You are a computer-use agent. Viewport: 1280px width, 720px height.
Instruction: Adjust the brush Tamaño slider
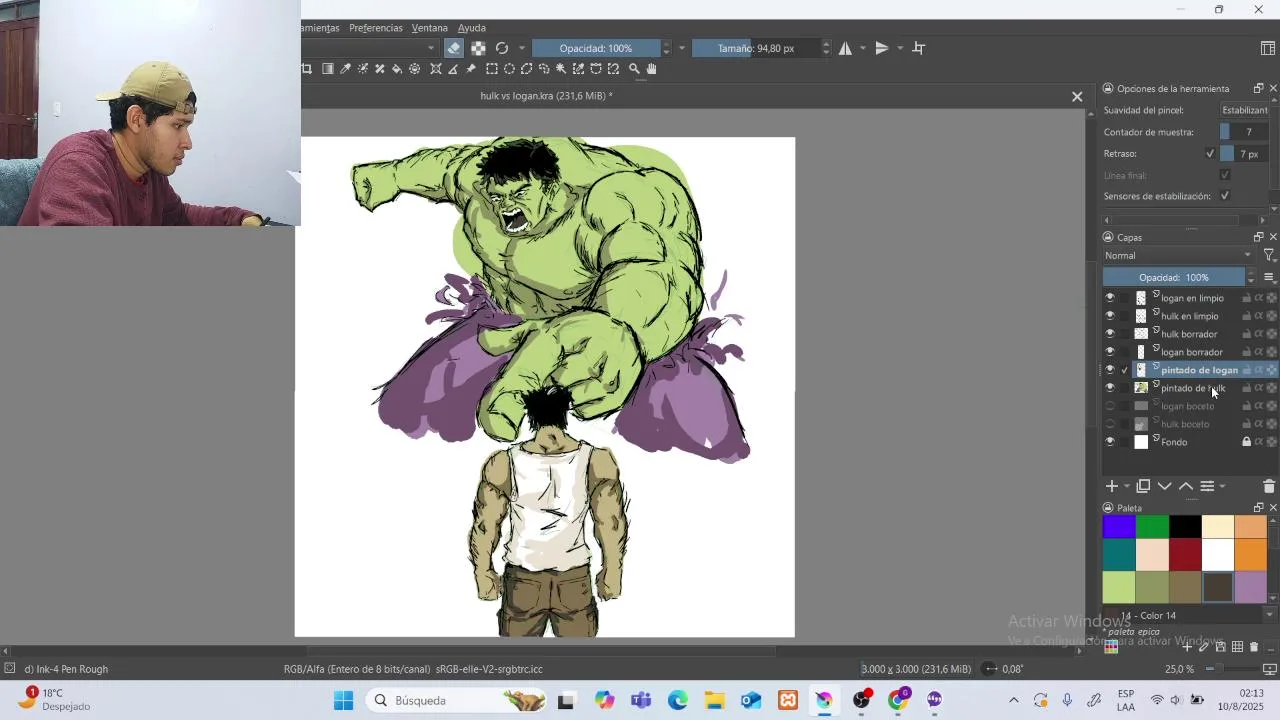[x=756, y=48]
